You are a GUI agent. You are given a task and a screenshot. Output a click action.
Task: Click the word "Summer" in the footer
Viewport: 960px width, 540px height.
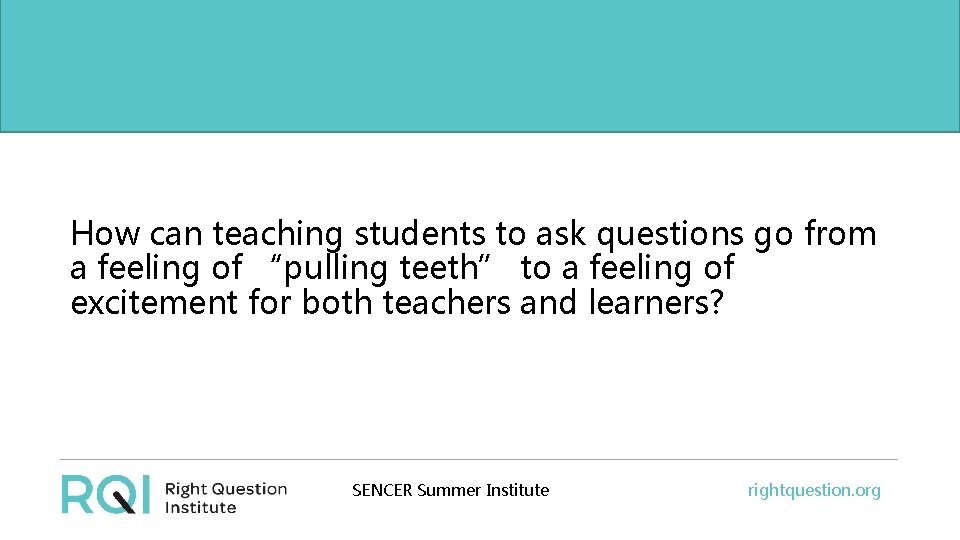pos(449,490)
